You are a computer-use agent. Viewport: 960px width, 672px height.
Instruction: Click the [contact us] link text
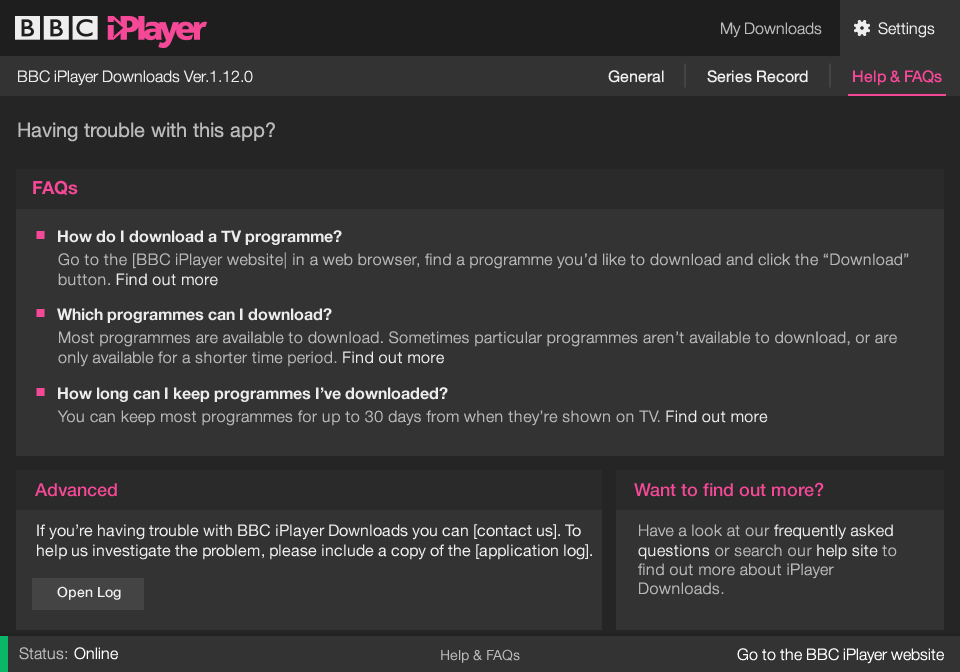tap(516, 531)
